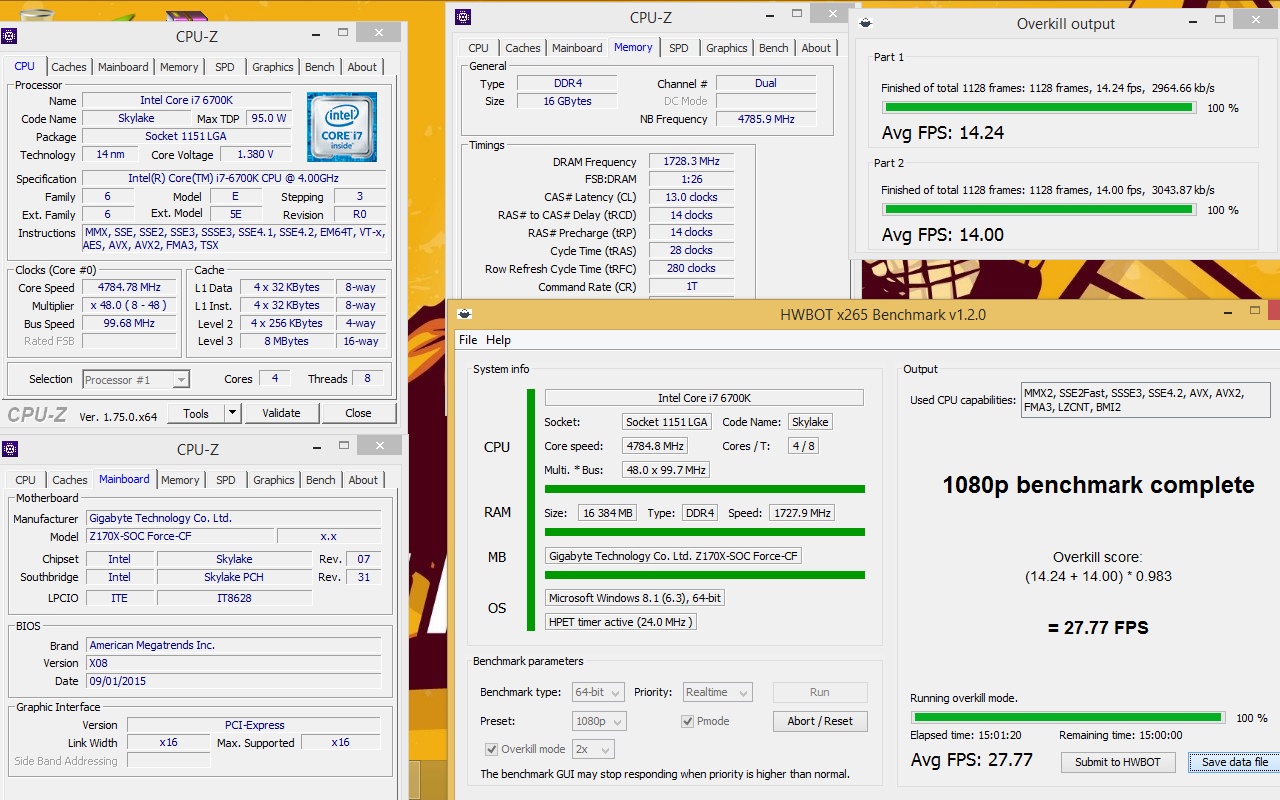
Task: Open Overkill mode 2x dropdown
Action: click(x=593, y=749)
